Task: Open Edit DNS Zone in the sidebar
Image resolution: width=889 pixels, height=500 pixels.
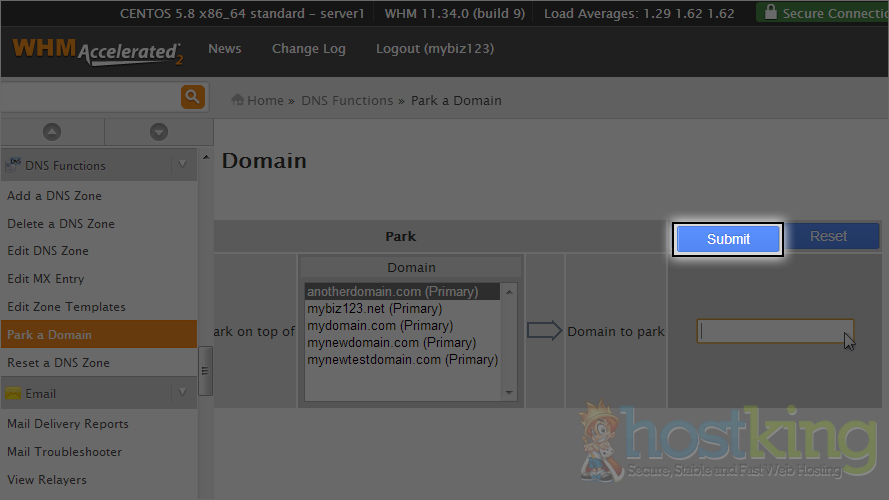Action: 48,251
